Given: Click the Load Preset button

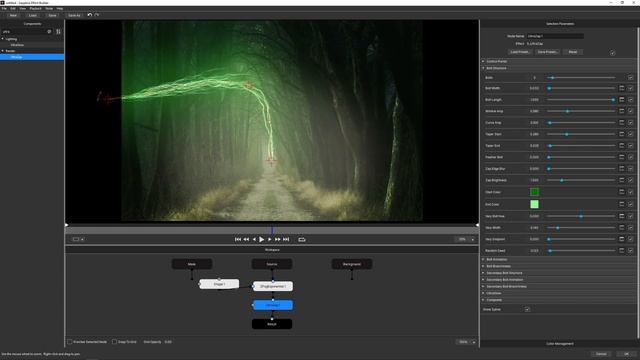Looking at the screenshot, I should 520,52.
